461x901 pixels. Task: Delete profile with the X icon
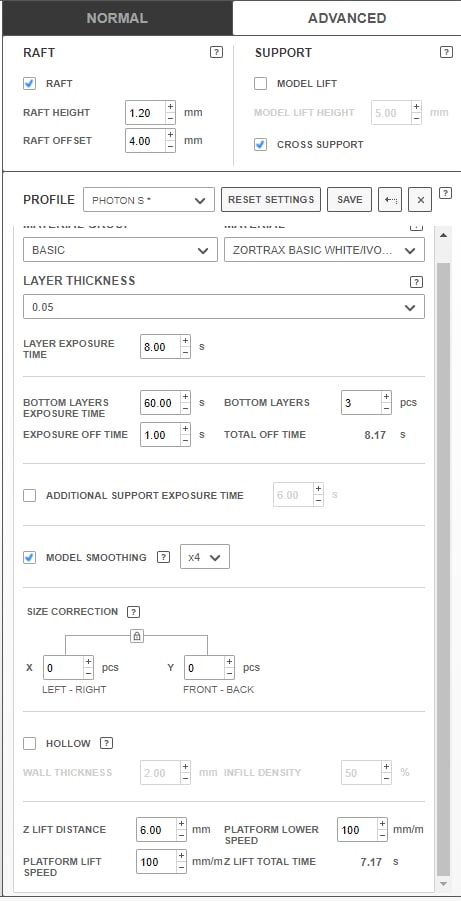(x=420, y=200)
